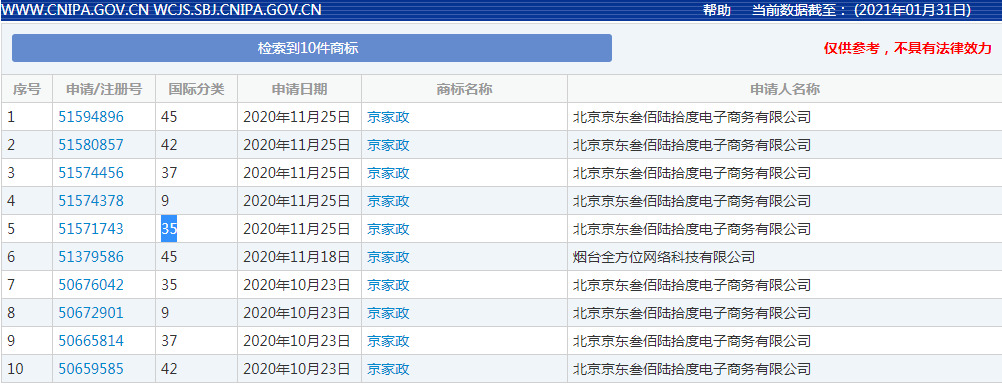Click date 2020年10月23日 in row 50676042

tap(297, 285)
